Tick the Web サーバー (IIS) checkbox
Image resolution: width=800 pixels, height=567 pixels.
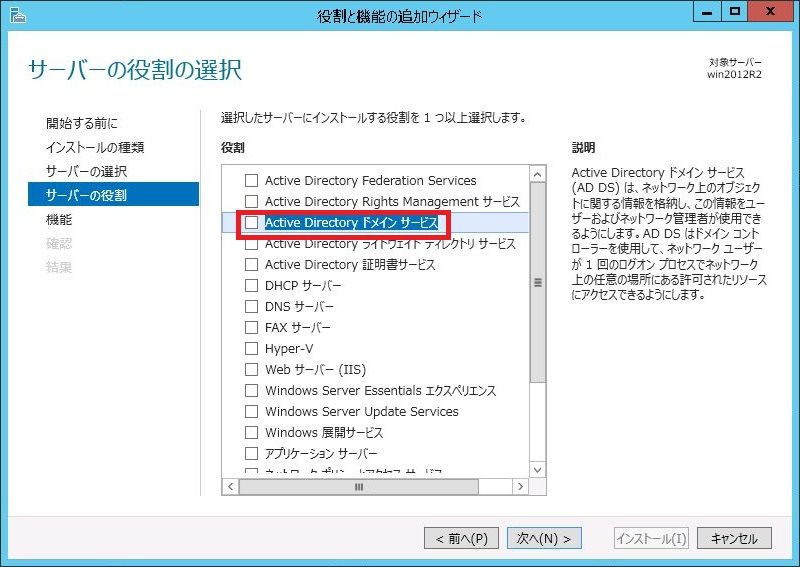tap(252, 369)
